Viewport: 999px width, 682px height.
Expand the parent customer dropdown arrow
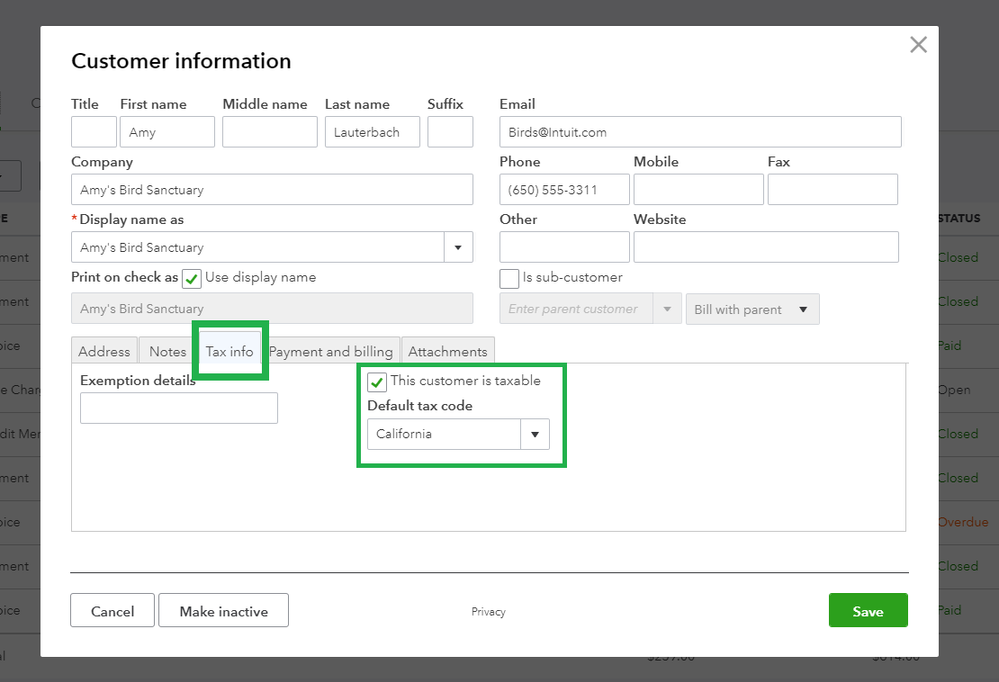667,309
